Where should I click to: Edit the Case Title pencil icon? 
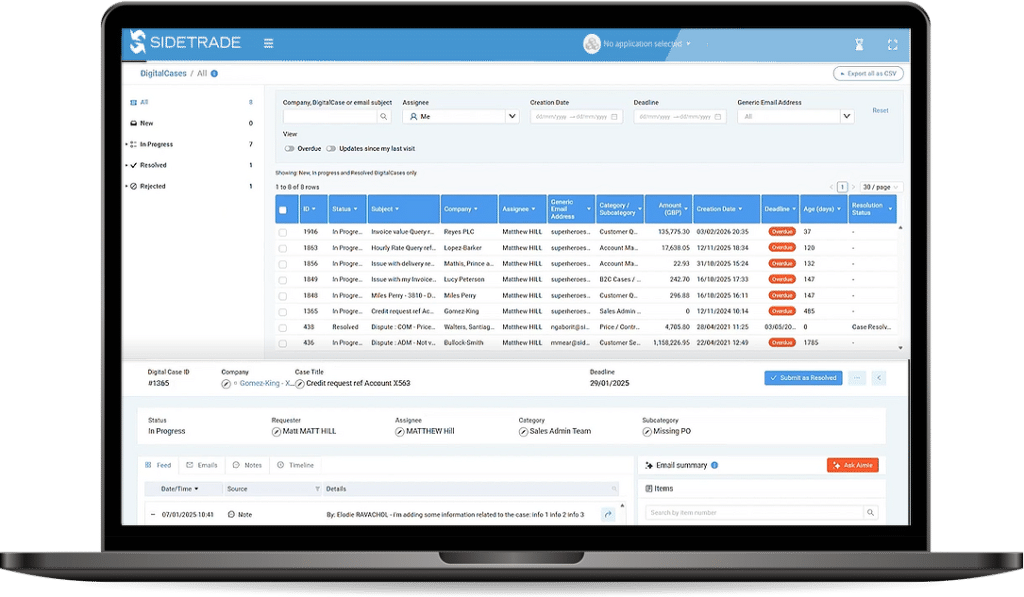(x=299, y=383)
